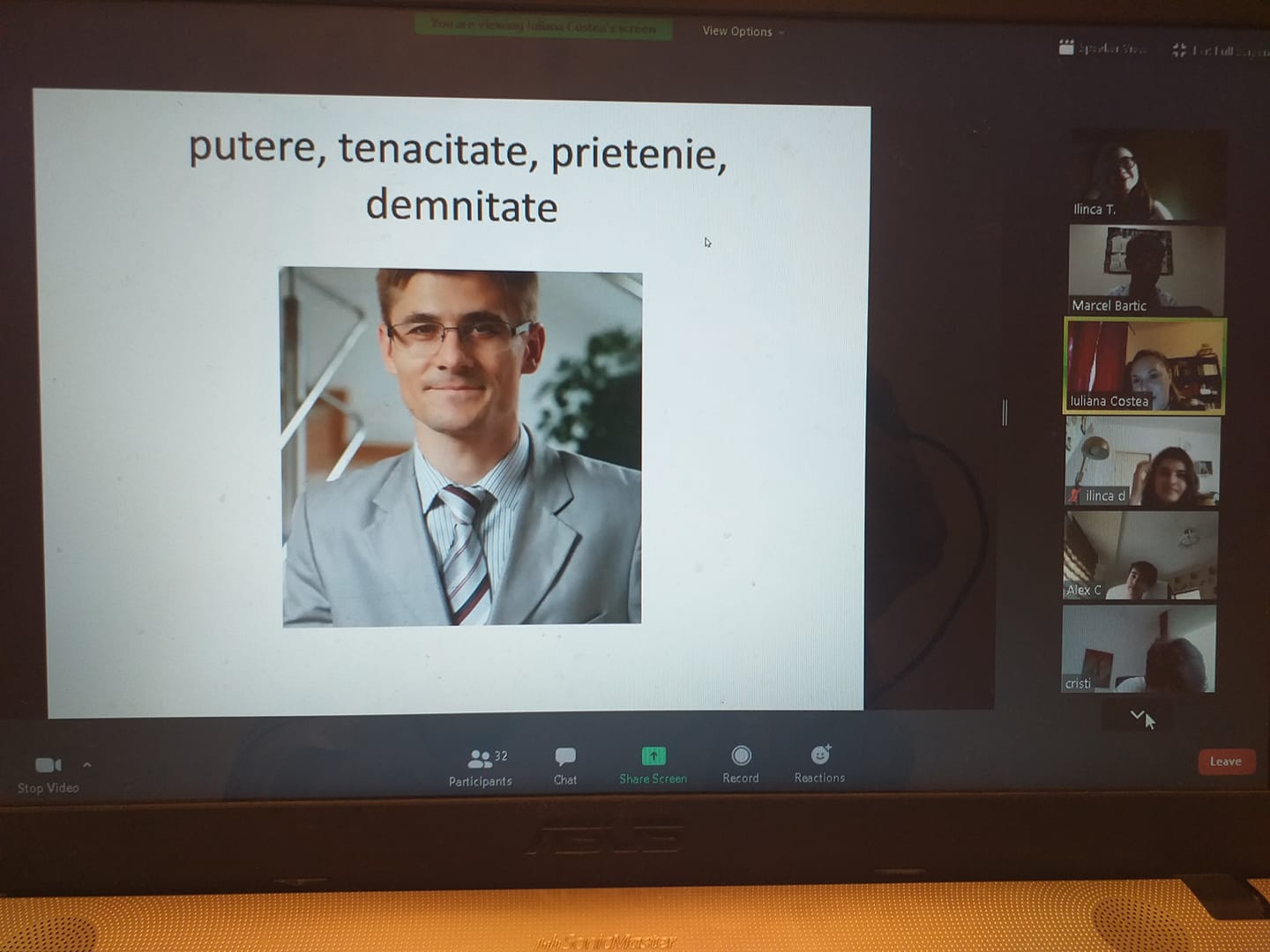The image size is (1270, 952).
Task: Click the green Share Screen button
Action: (x=653, y=765)
